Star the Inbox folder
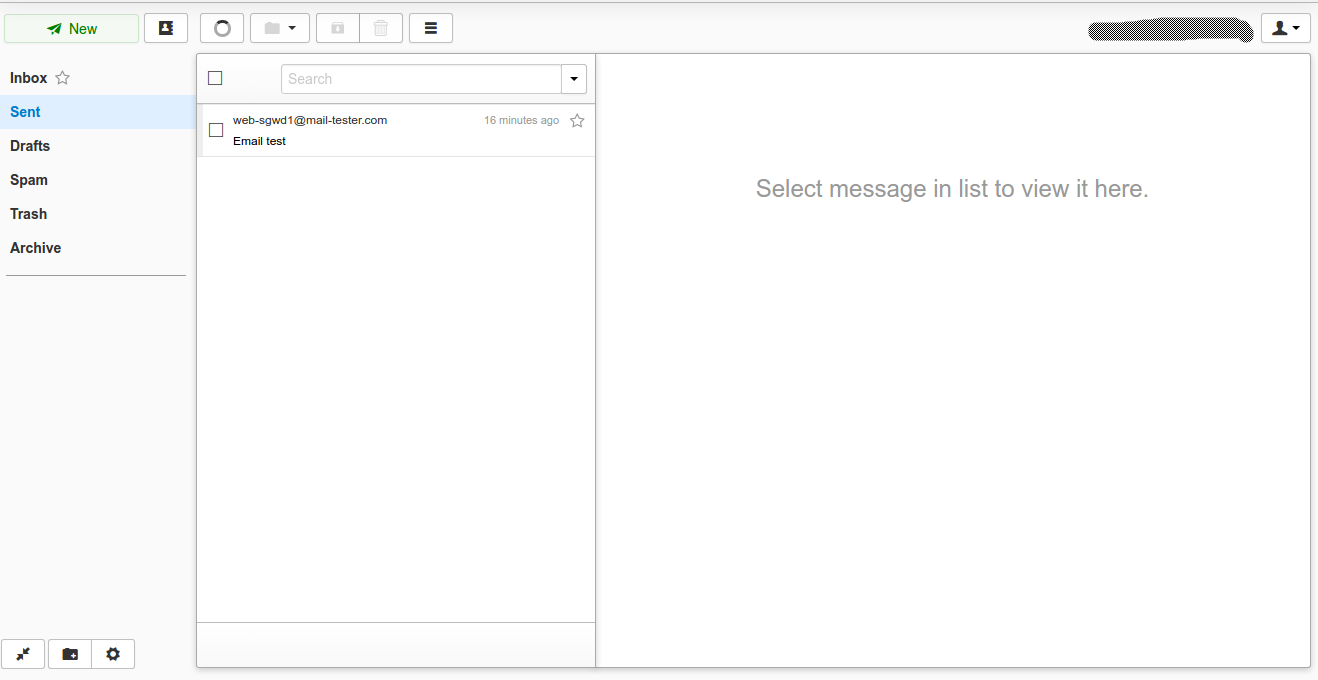Screen dimensions: 1318x680 tap(63, 78)
